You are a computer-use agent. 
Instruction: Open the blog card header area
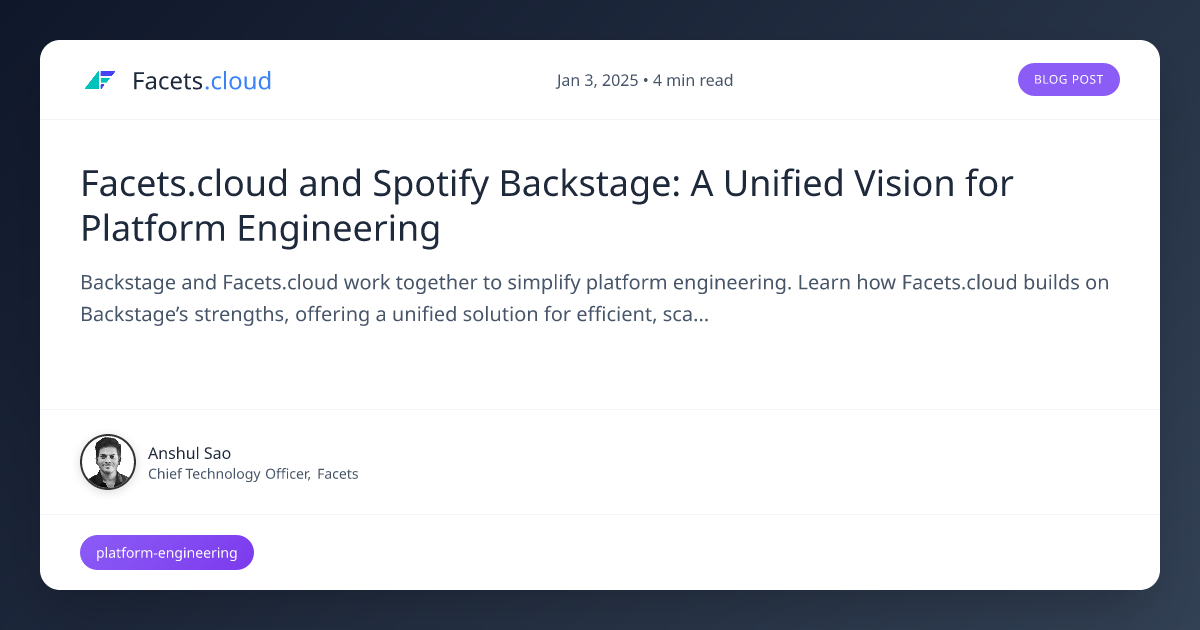(x=600, y=80)
